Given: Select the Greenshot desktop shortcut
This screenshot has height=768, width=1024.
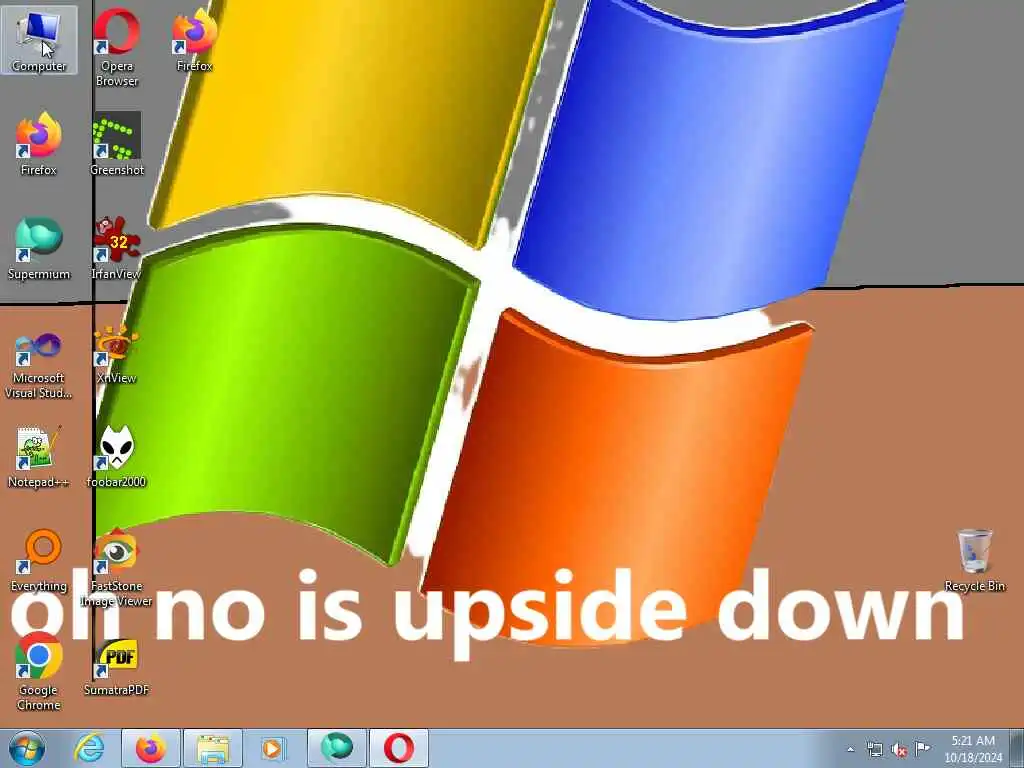Looking at the screenshot, I should coord(117,144).
